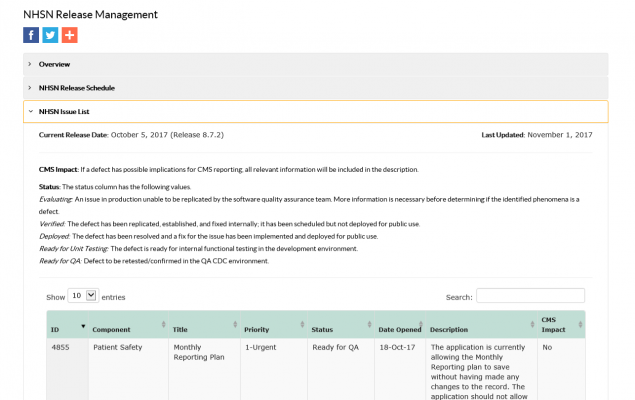Viewport: 635px width, 400px height.
Task: Sort by Status column sort icon
Action: 367,325
